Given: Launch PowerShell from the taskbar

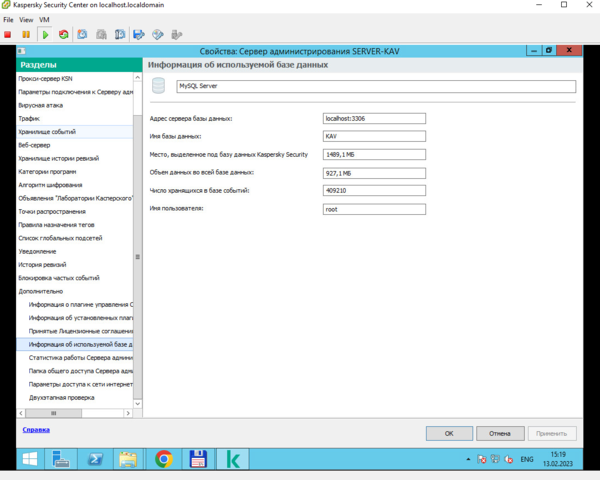Looking at the screenshot, I should tap(96, 459).
